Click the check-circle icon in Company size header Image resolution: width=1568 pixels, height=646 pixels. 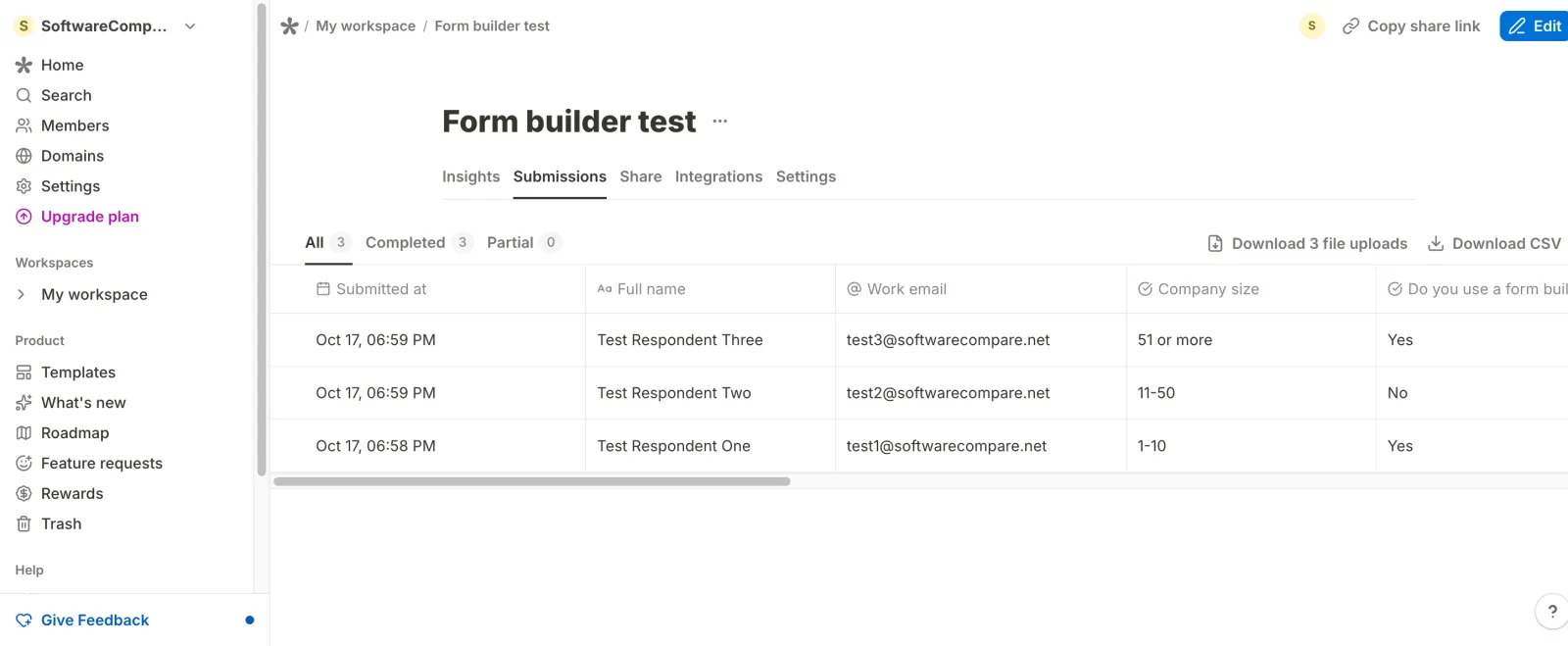1145,289
